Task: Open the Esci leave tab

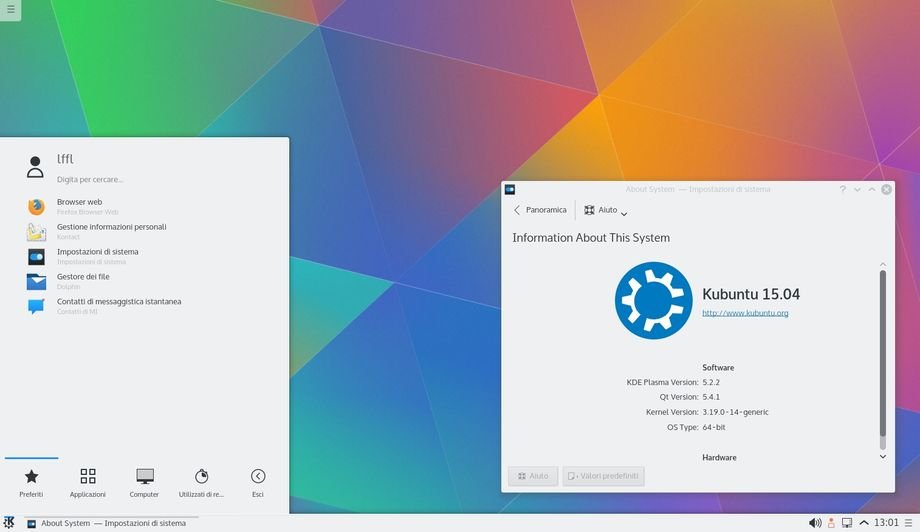Action: tap(258, 481)
